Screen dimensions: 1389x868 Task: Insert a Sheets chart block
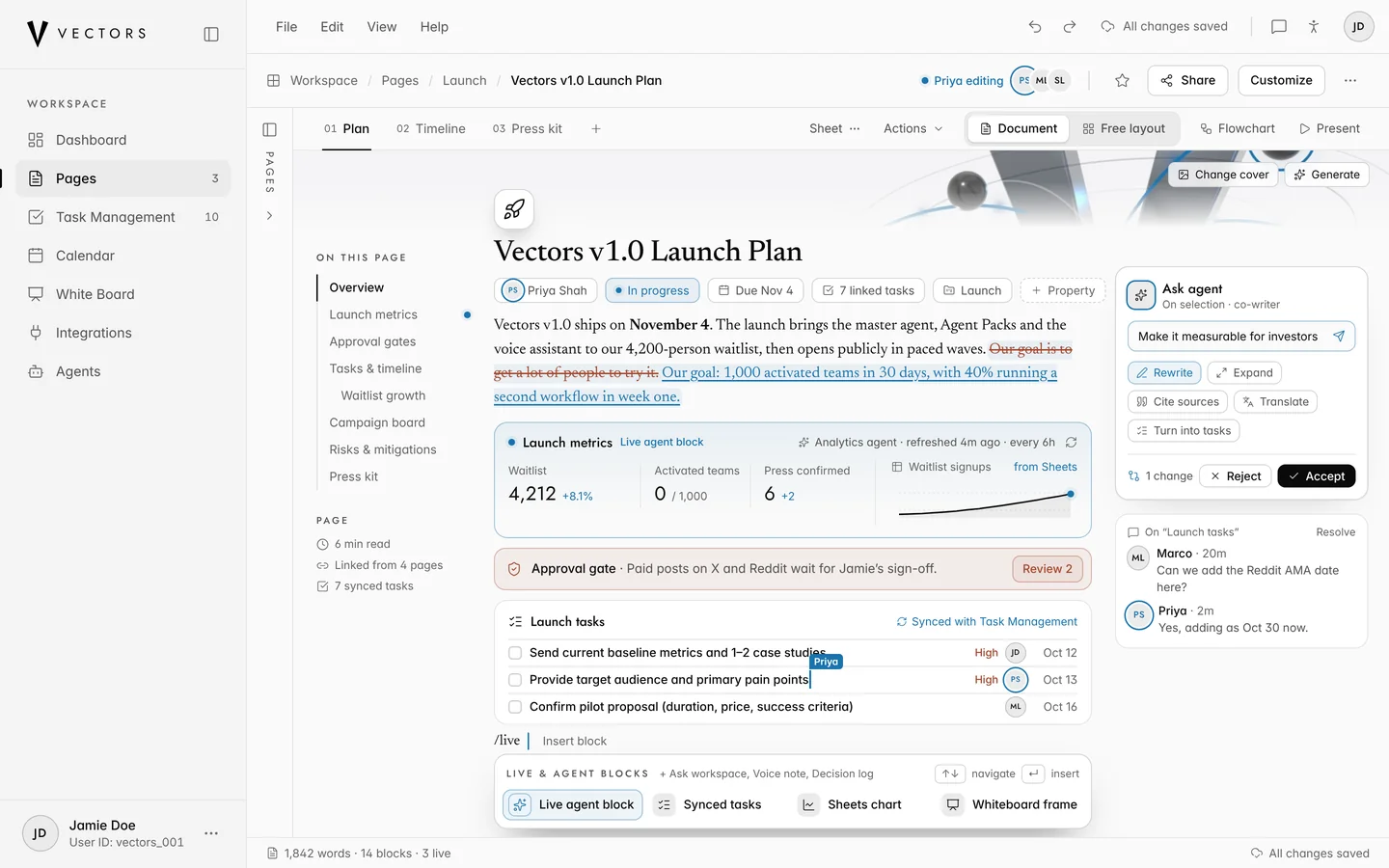[851, 804]
